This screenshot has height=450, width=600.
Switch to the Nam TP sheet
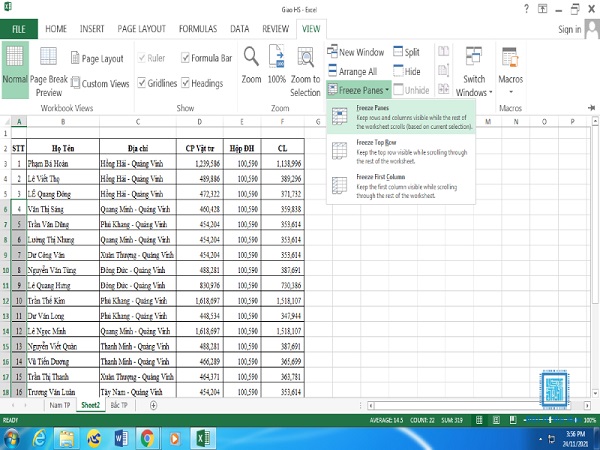[60, 405]
